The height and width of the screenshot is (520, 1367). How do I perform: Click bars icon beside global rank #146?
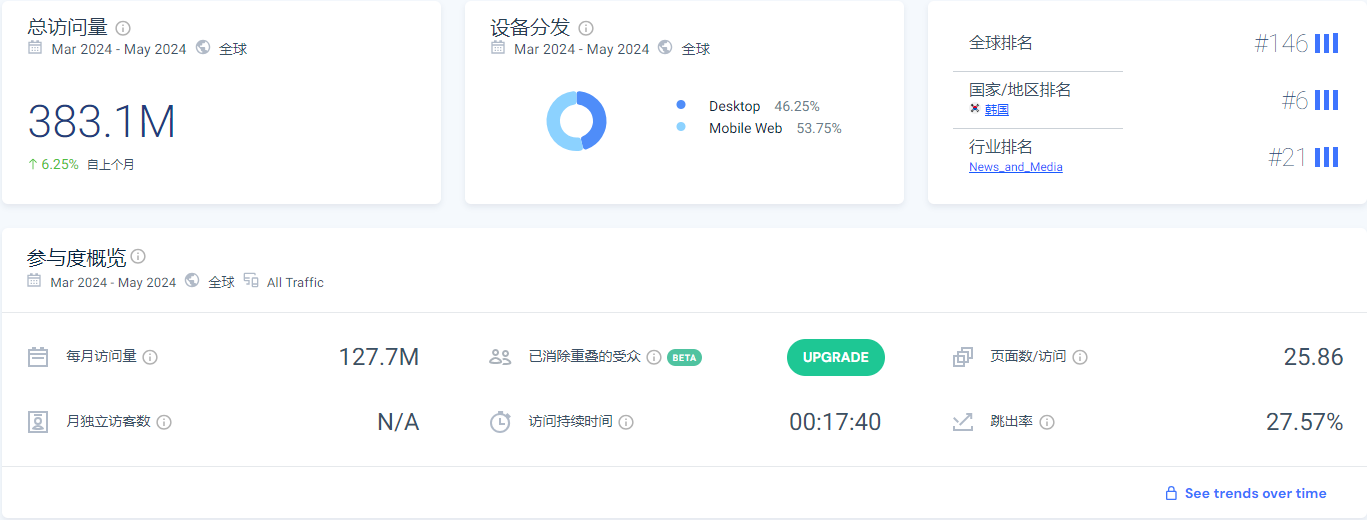point(1326,43)
